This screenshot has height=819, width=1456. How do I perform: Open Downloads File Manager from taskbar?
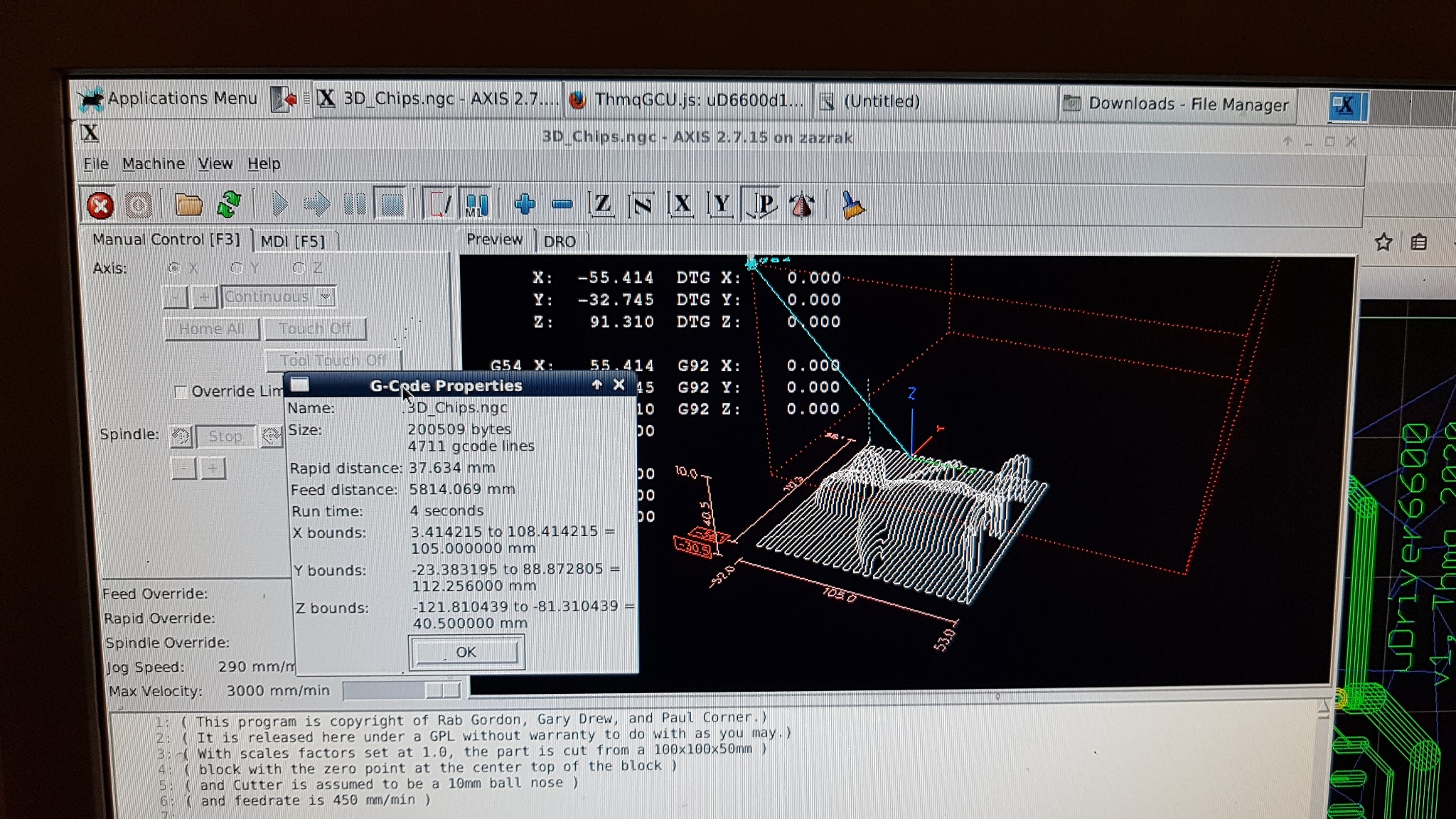coord(1177,104)
